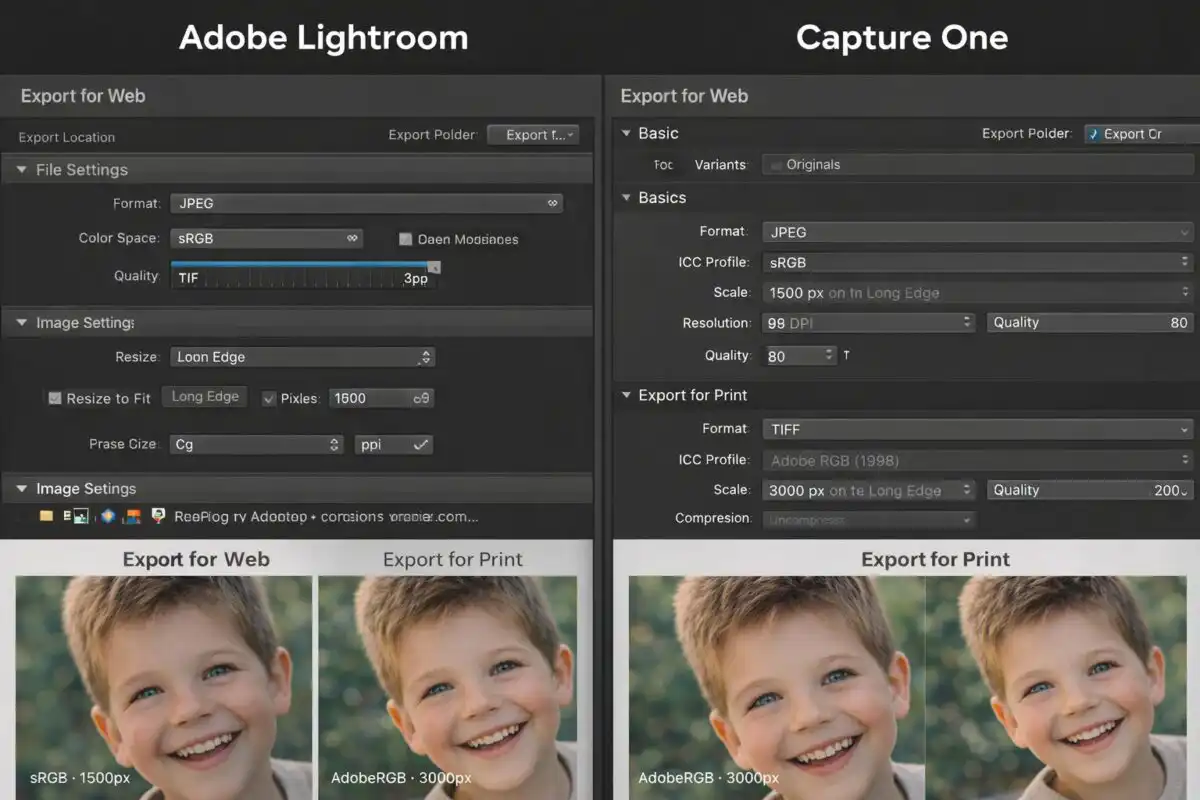Image resolution: width=1200 pixels, height=800 pixels.
Task: Open the Capture One ICC Profile sRGB dropdown
Action: tap(977, 262)
